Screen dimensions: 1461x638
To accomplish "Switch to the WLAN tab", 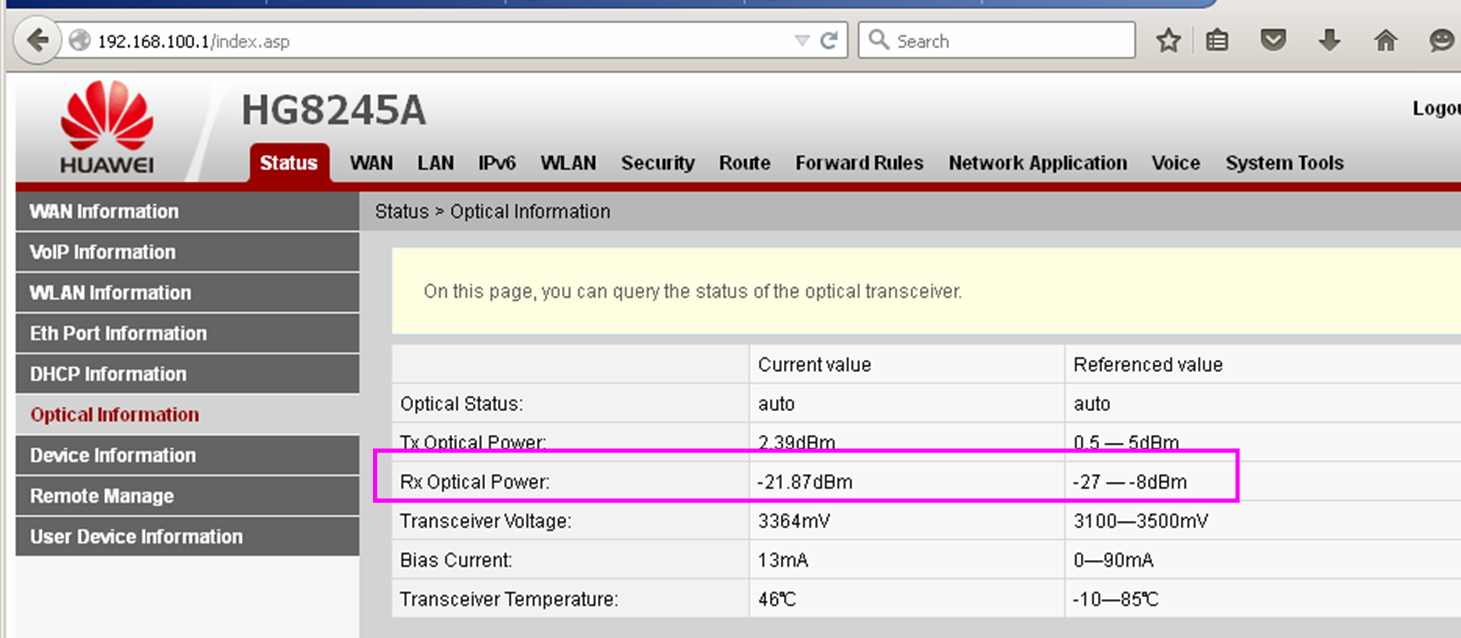I will [568, 163].
